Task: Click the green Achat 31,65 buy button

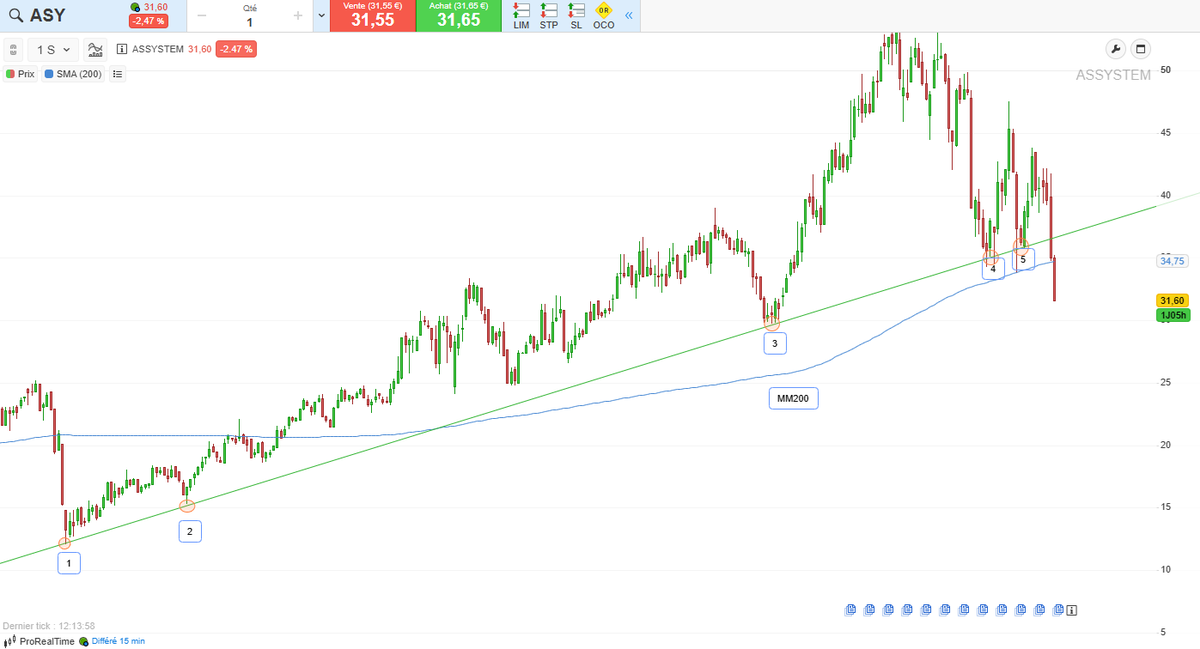Action: (458, 15)
